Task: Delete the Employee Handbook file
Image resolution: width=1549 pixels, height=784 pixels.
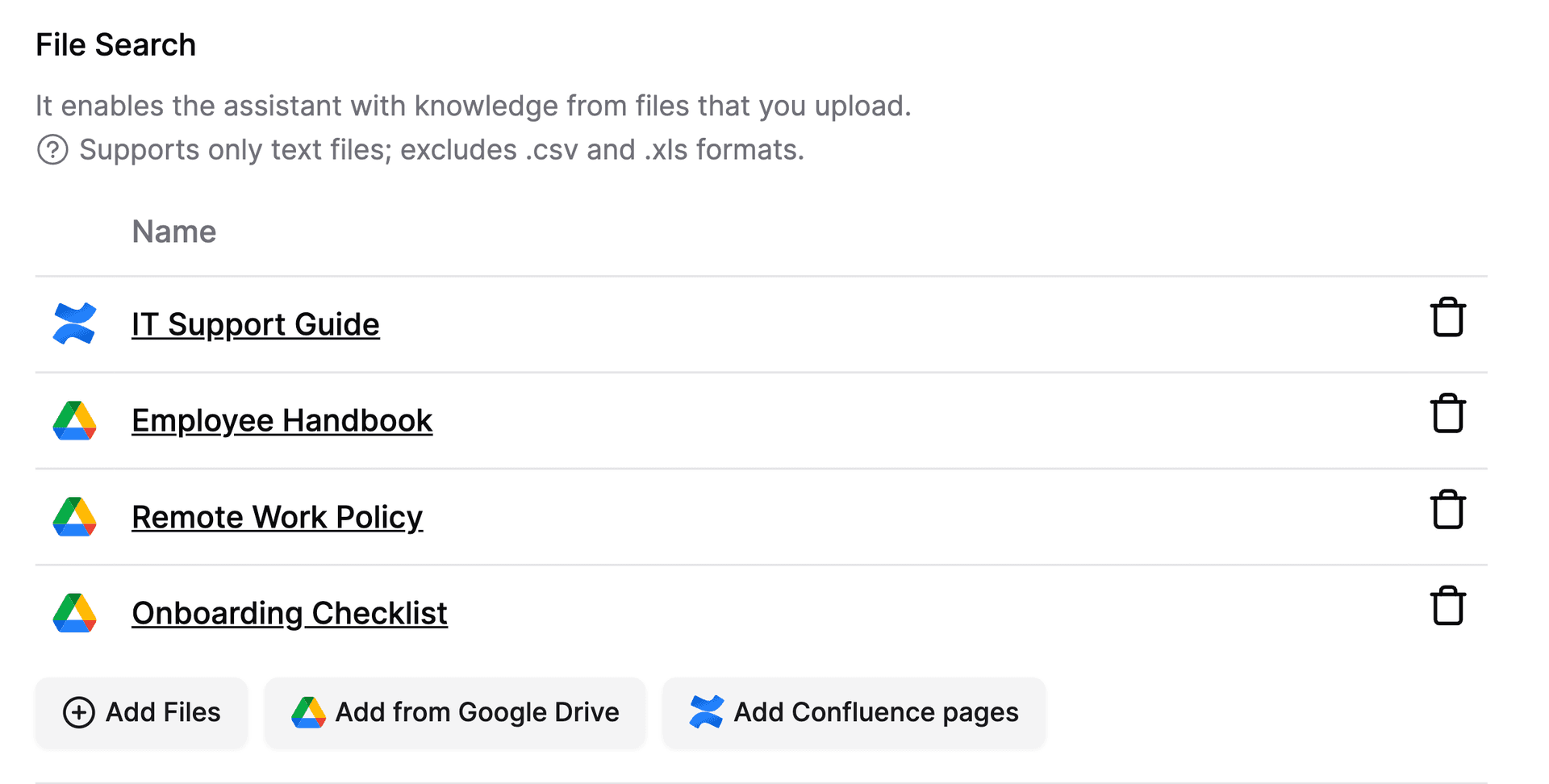Action: pyautogui.click(x=1448, y=414)
